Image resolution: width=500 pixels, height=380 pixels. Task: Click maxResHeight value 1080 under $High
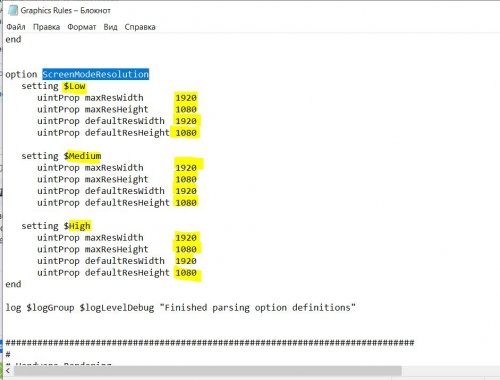click(x=186, y=249)
